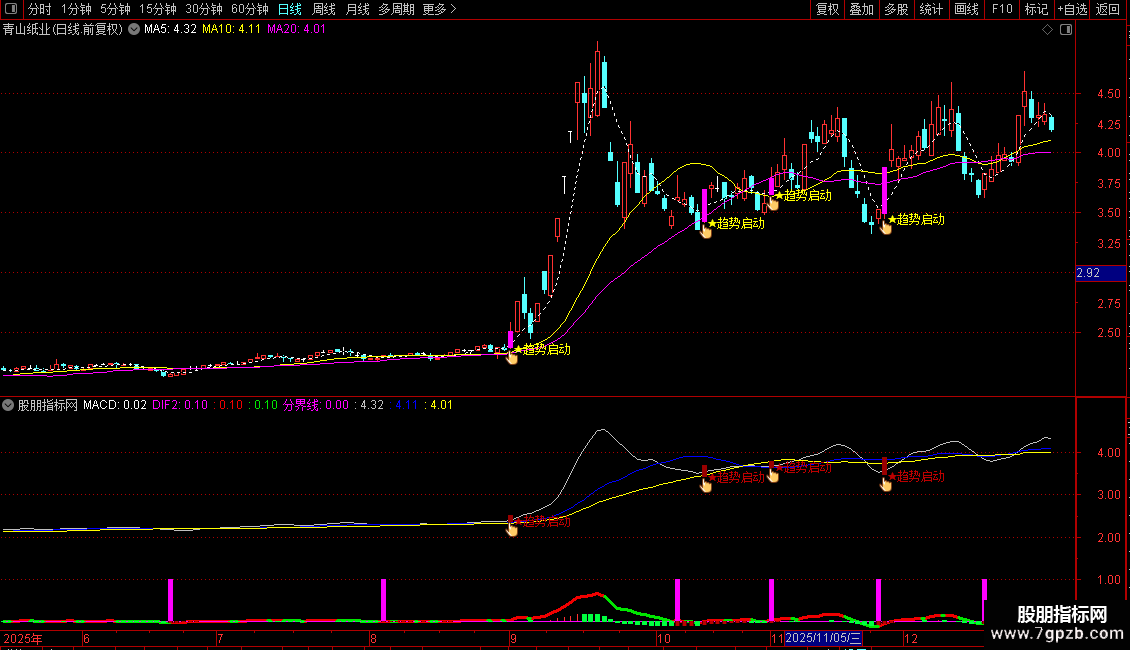
Task: Click the upper T marker on the September rally
Action: (570, 135)
